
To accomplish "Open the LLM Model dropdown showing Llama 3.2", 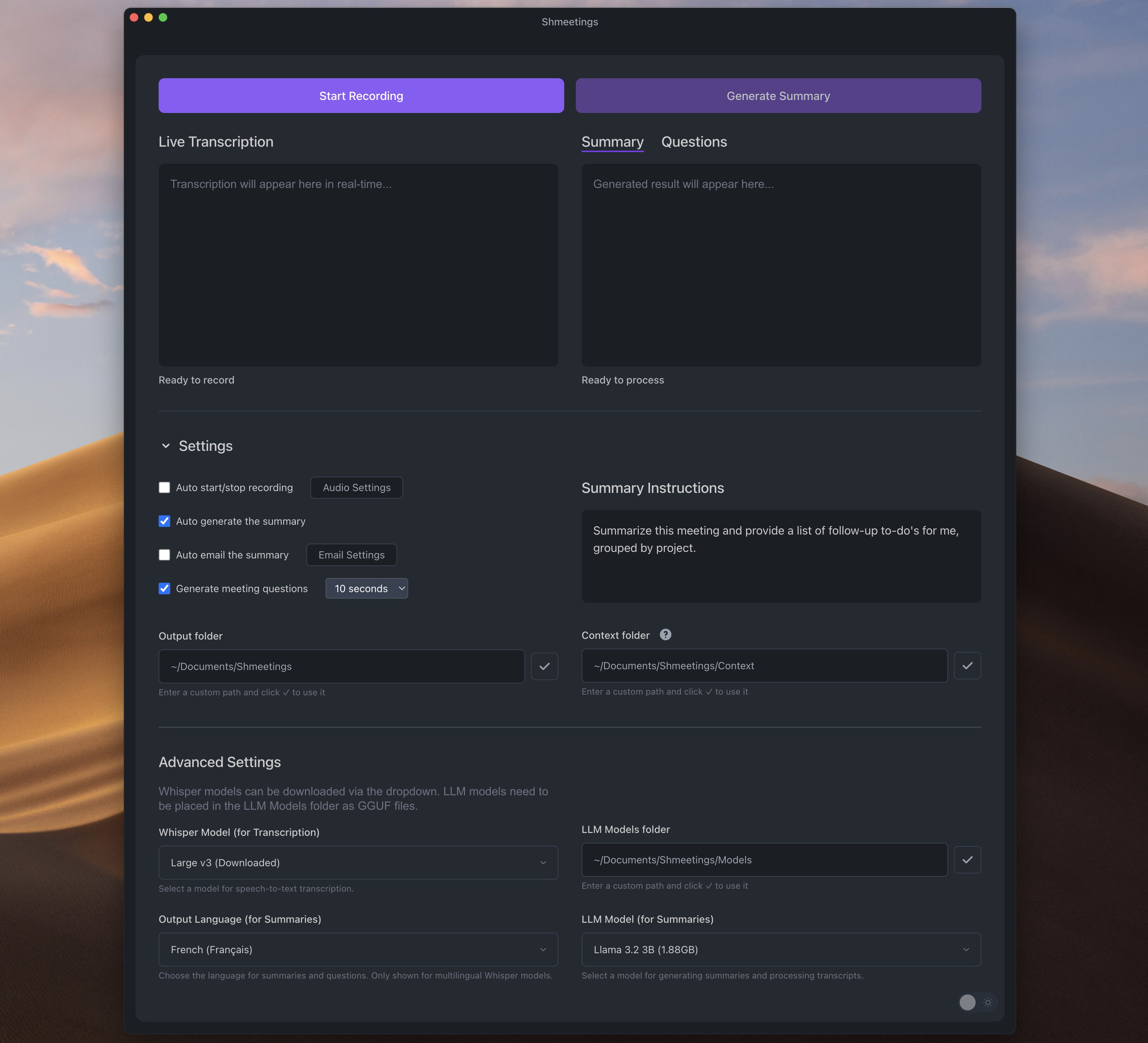I will coord(781,949).
